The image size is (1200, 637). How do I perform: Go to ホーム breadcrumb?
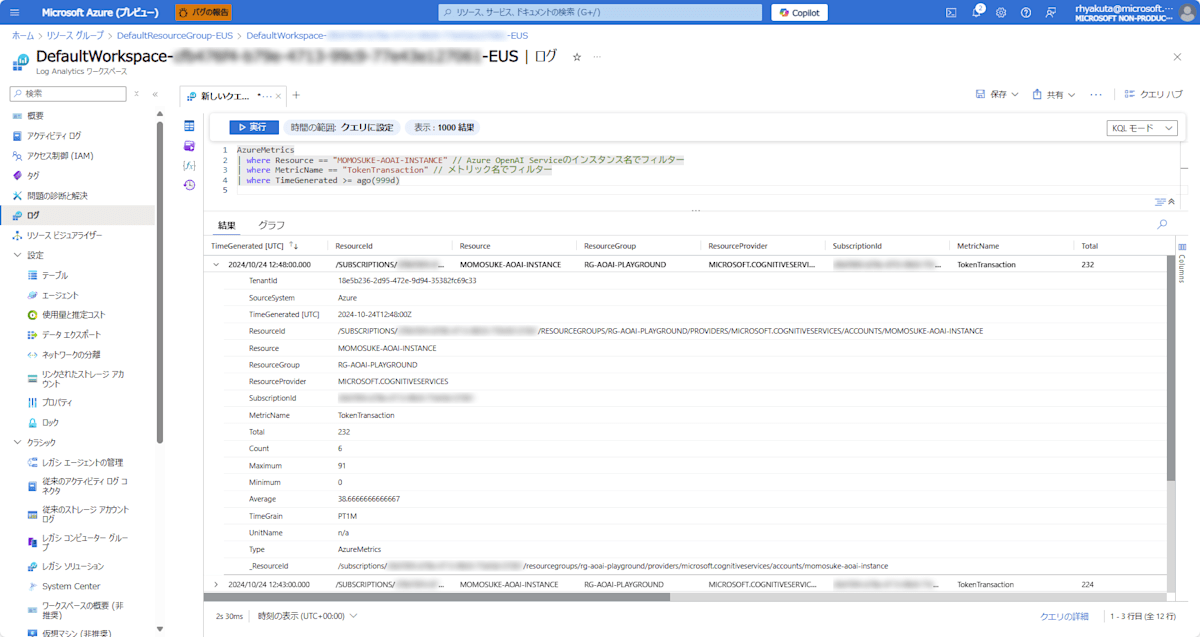click(x=23, y=35)
